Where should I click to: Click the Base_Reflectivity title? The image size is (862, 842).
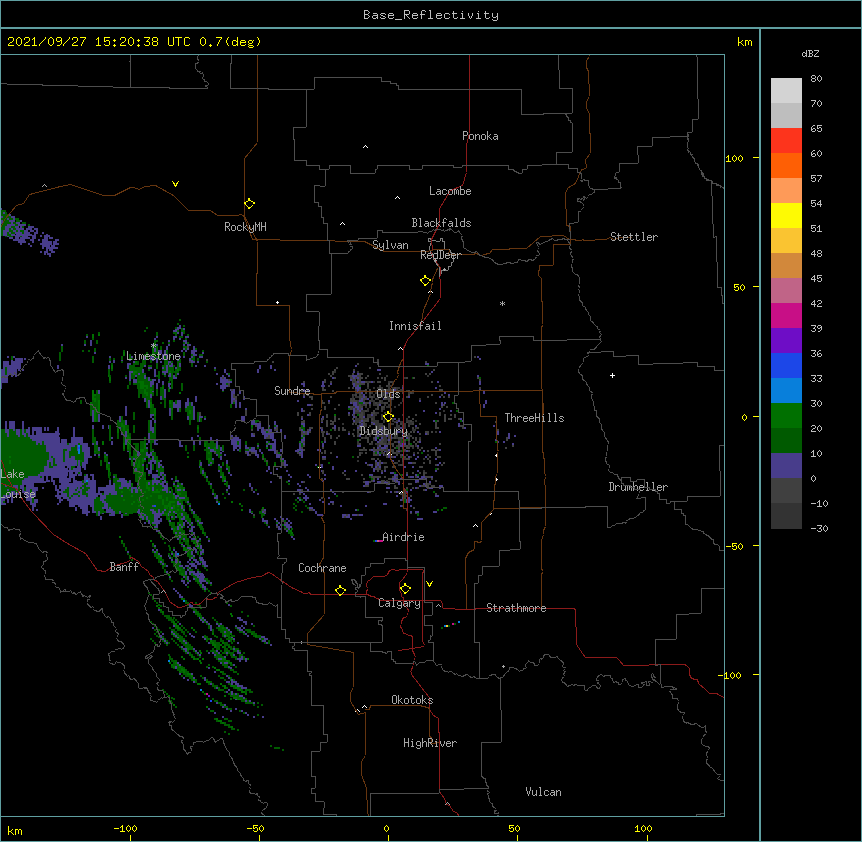pos(431,15)
